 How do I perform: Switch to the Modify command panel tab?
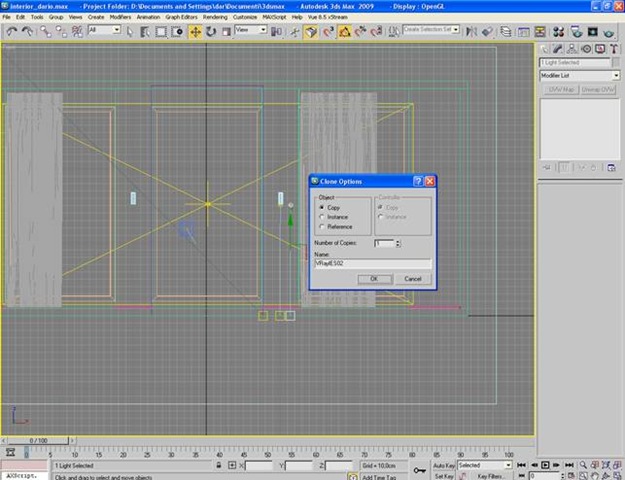pos(558,49)
